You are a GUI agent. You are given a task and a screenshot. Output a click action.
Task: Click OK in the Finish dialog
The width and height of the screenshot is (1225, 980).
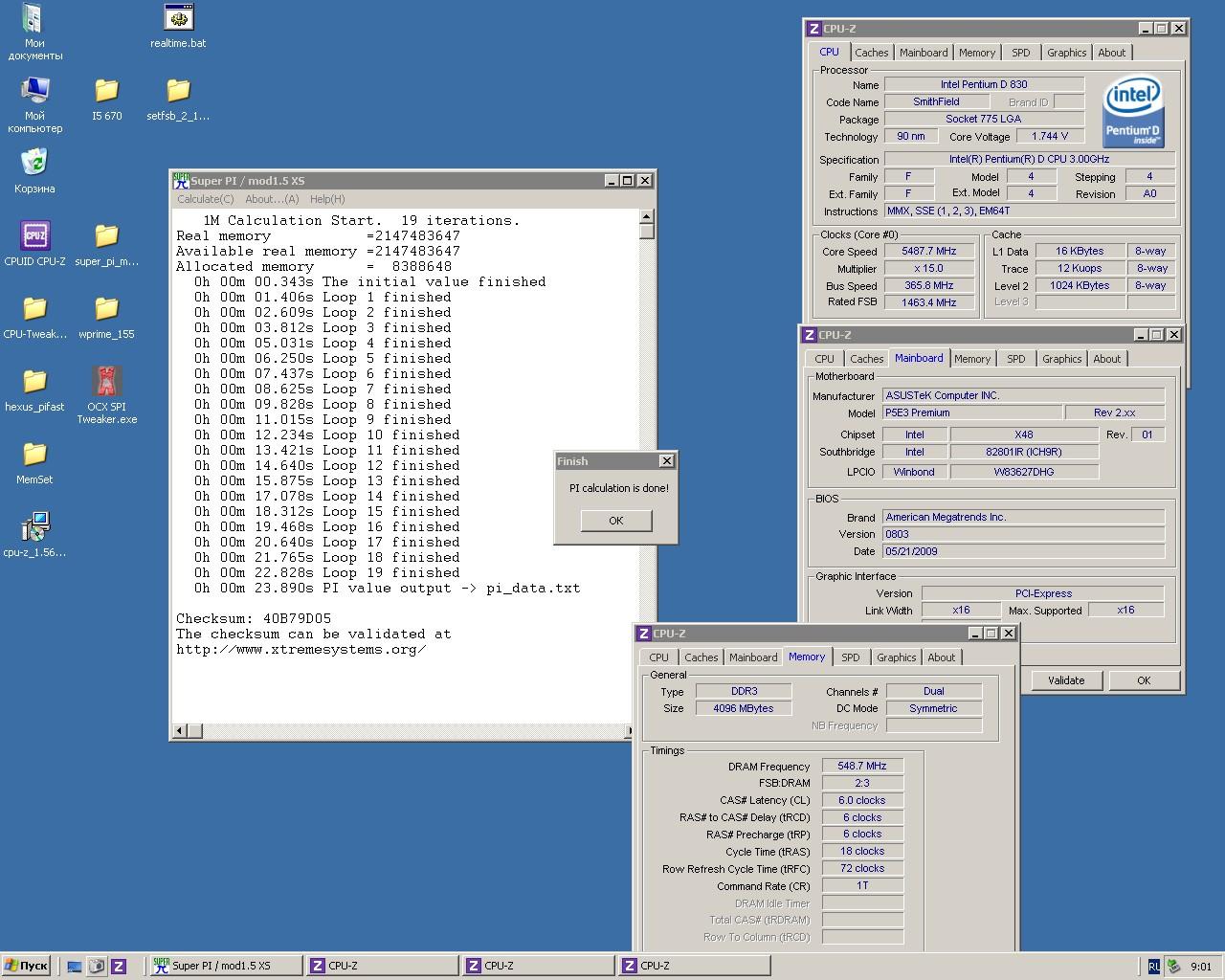click(616, 521)
